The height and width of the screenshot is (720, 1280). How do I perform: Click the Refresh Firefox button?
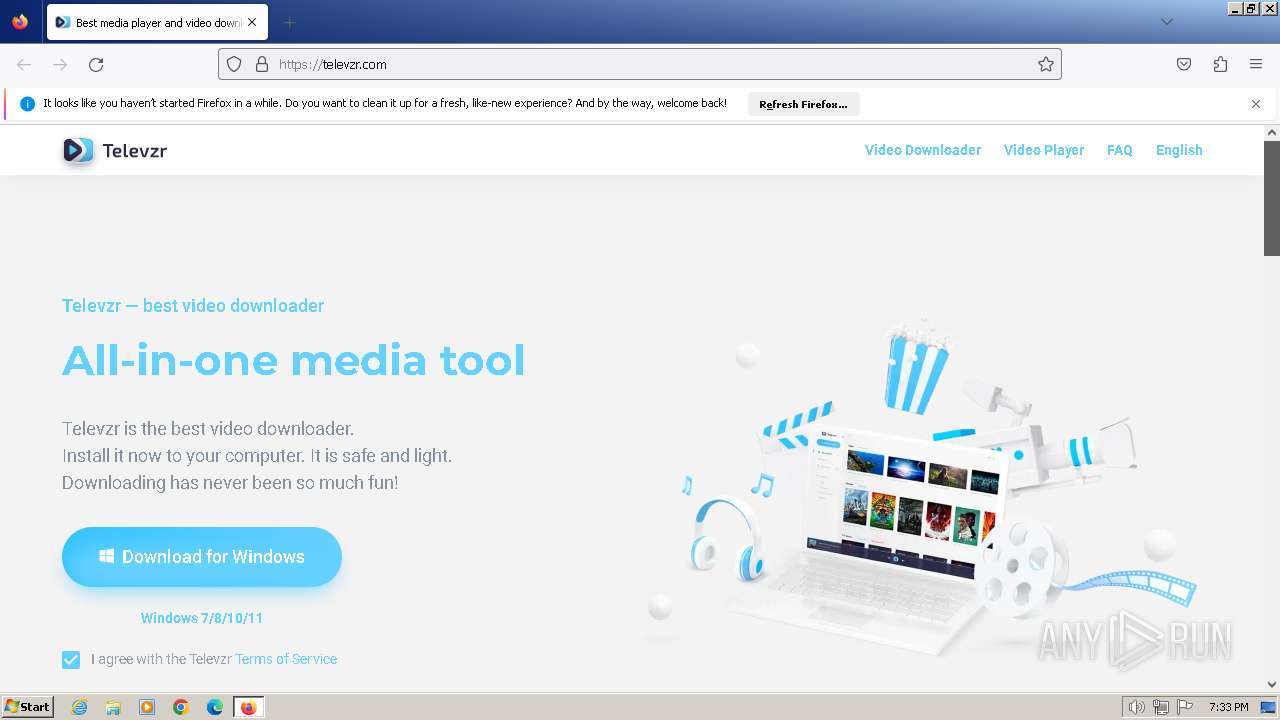click(803, 104)
